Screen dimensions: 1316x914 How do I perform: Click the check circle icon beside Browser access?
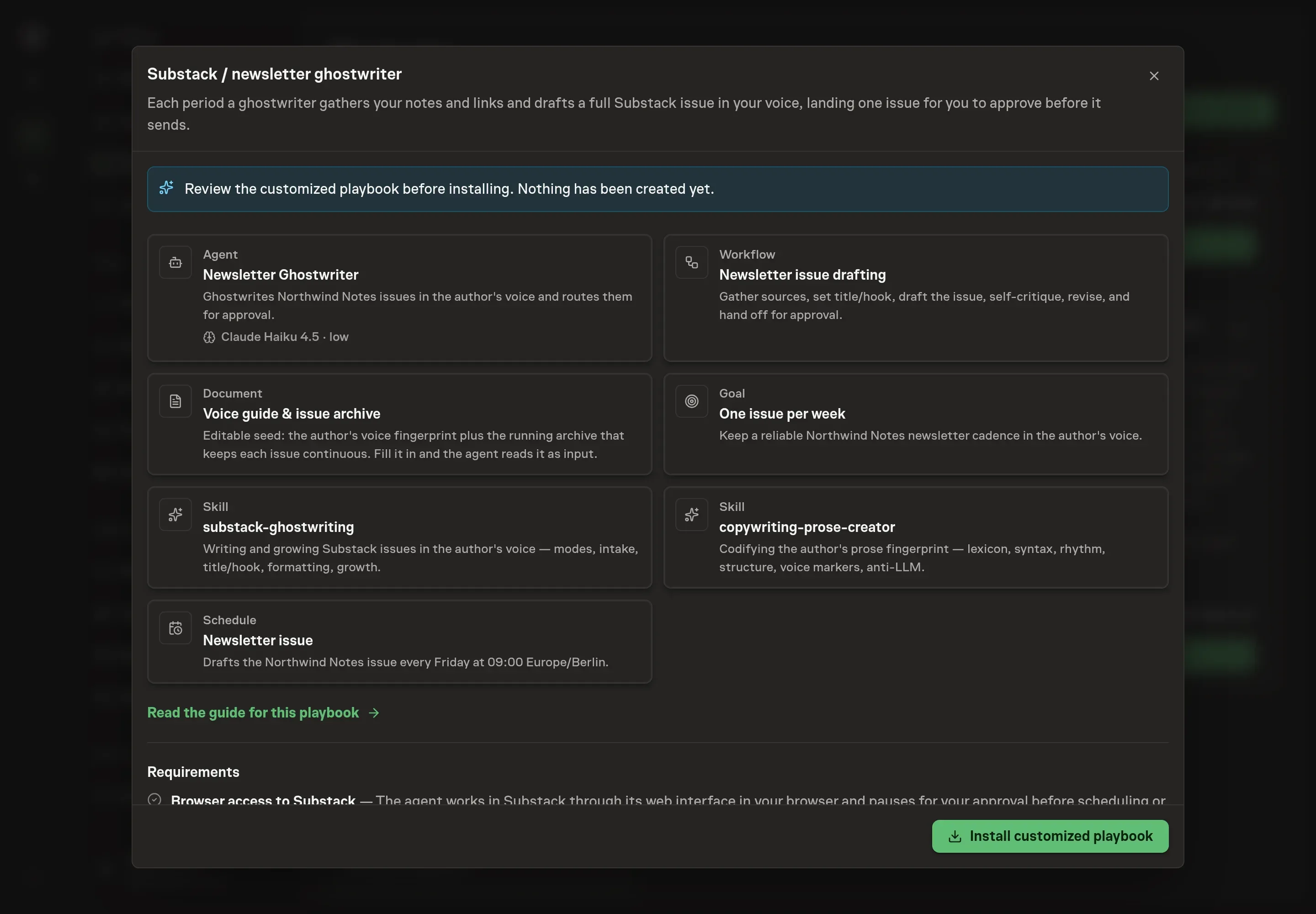(154, 799)
